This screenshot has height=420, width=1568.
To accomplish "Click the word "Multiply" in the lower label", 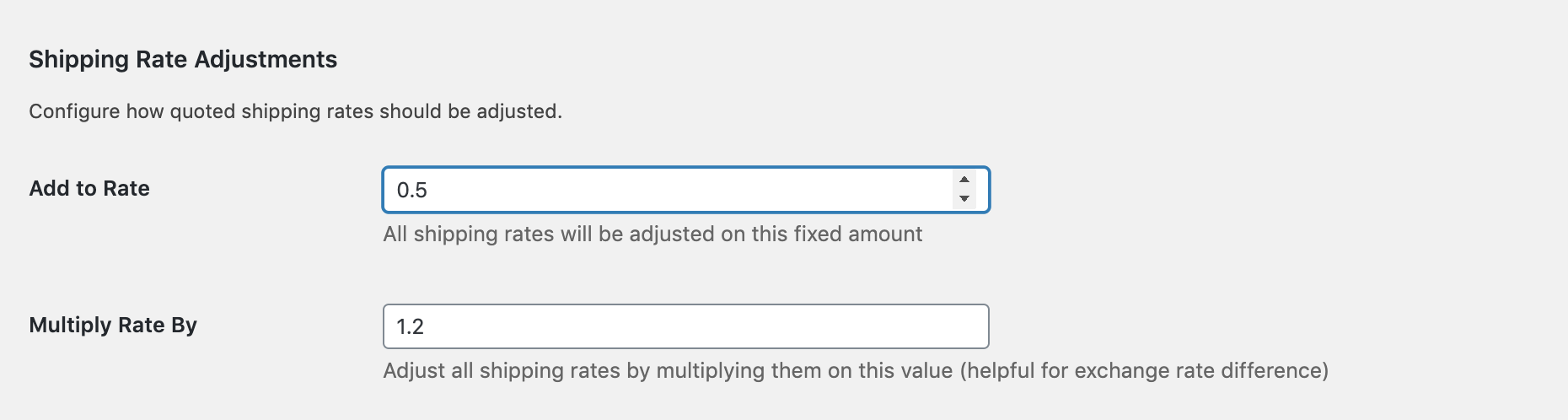I will pos(63,325).
